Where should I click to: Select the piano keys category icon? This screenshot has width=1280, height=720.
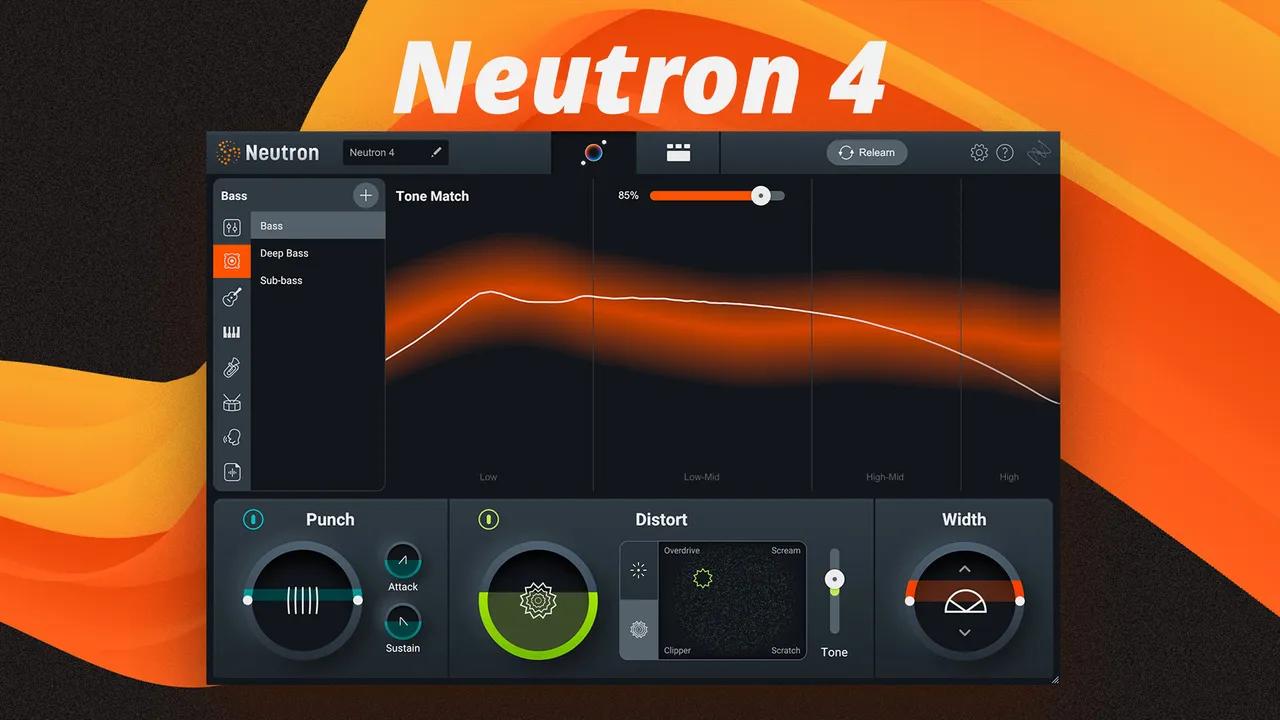[x=232, y=332]
